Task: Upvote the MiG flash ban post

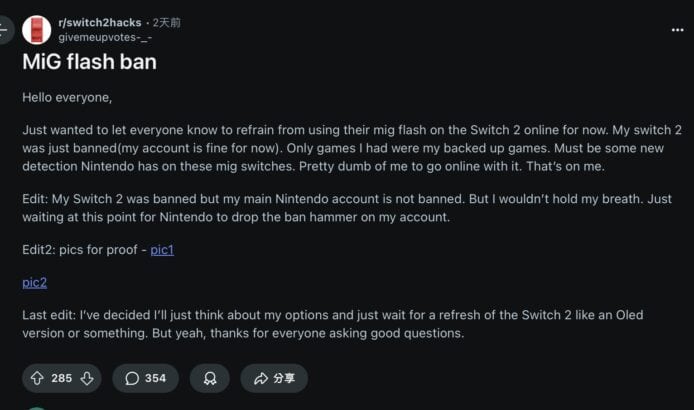Action: [x=37, y=378]
